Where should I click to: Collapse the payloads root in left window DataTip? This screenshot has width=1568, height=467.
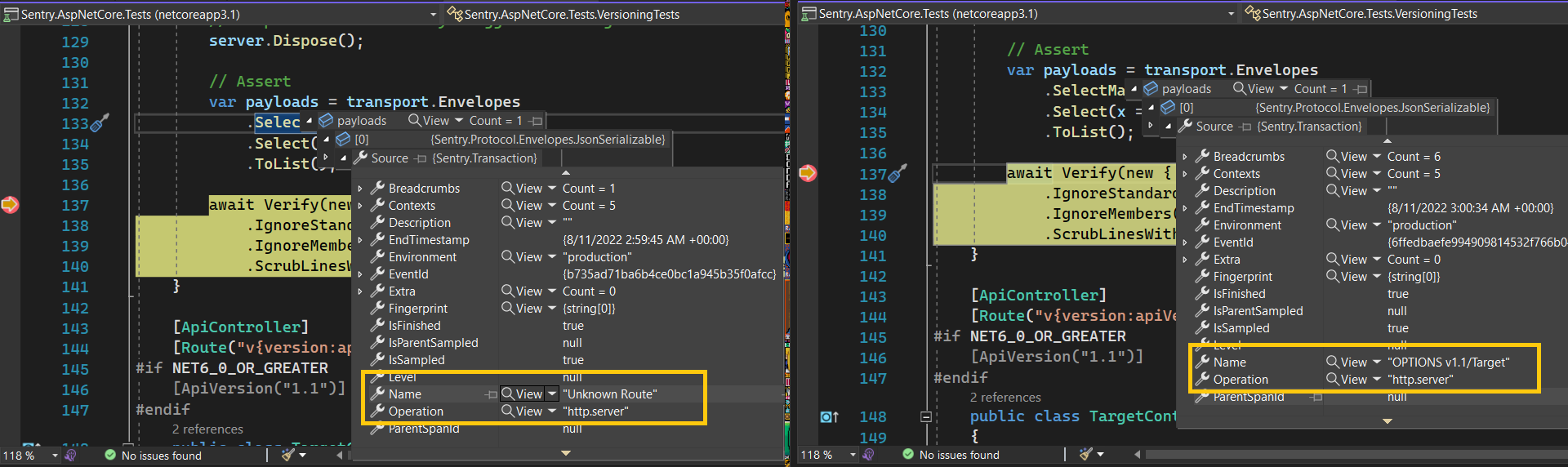coord(310,121)
